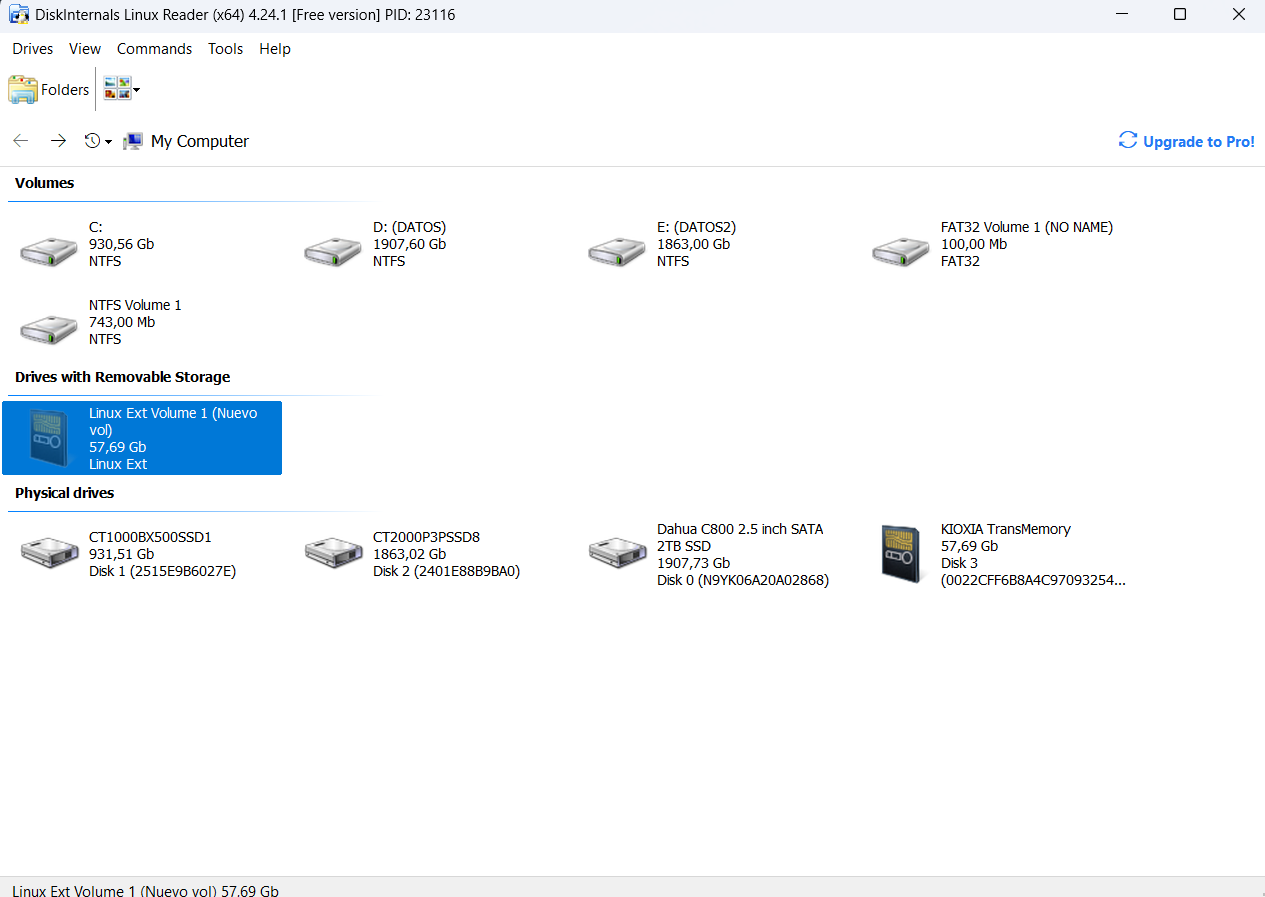1265x897 pixels.
Task: Expand the history dropdown arrow
Action: [x=108, y=142]
